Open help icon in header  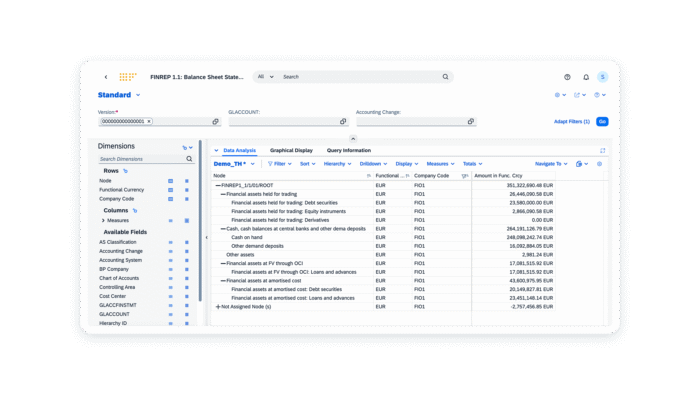[567, 77]
